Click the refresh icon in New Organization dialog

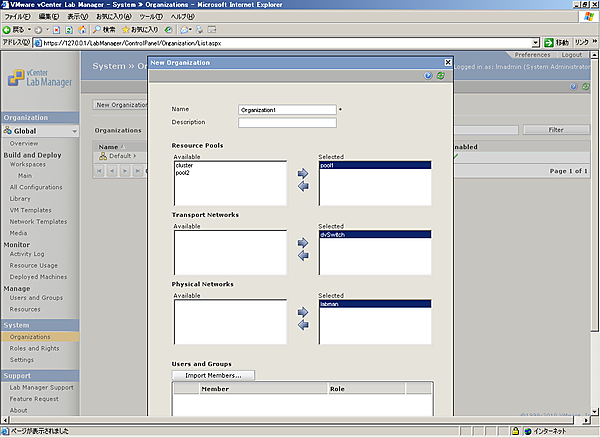pos(440,75)
